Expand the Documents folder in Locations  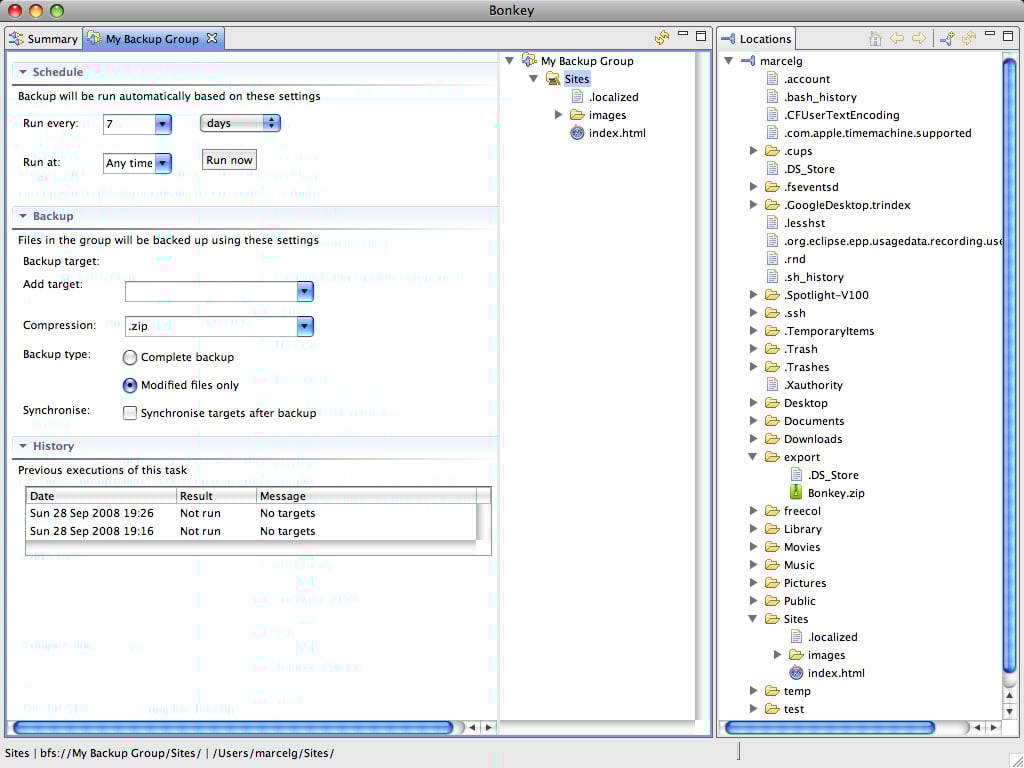pyautogui.click(x=754, y=421)
